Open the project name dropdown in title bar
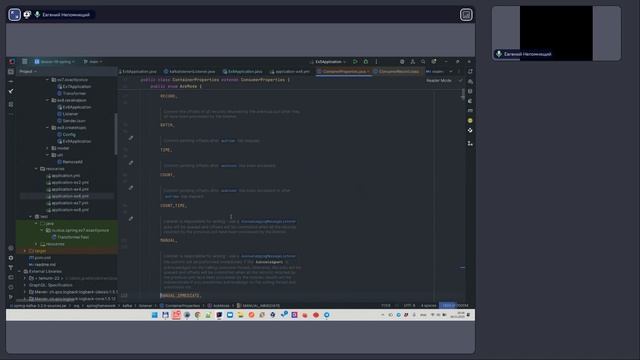 tap(55, 62)
